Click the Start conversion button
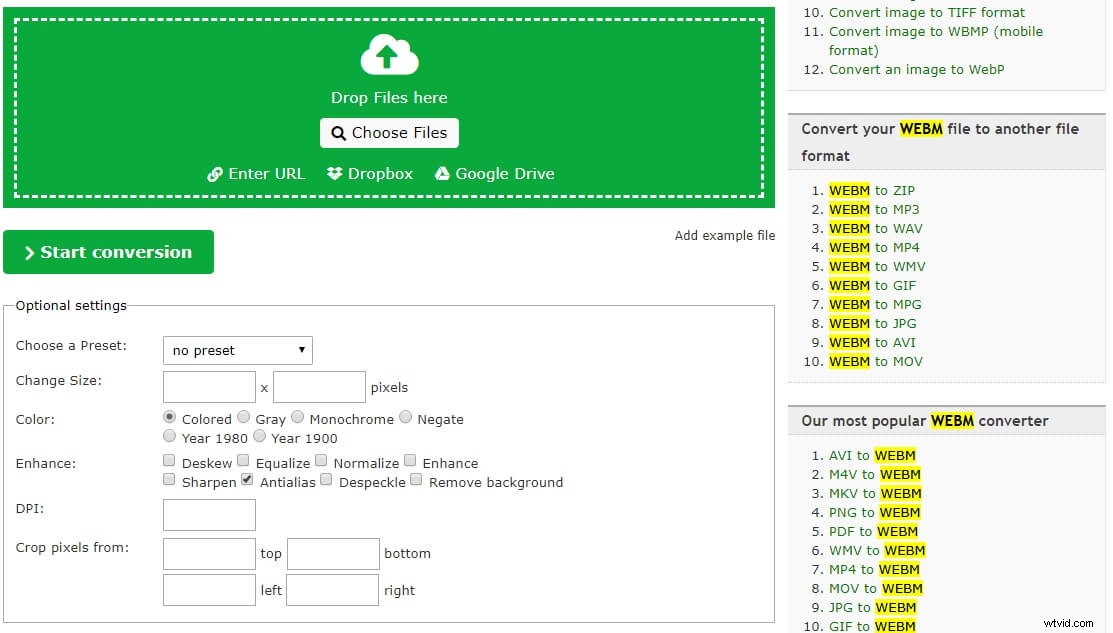The width and height of the screenshot is (1113, 633). [x=108, y=252]
